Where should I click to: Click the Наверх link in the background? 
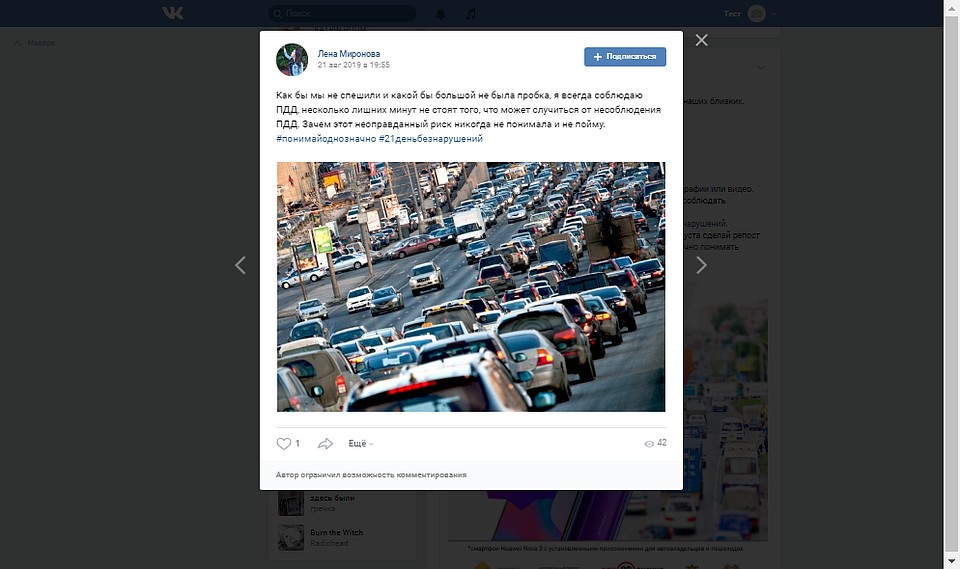click(x=35, y=43)
